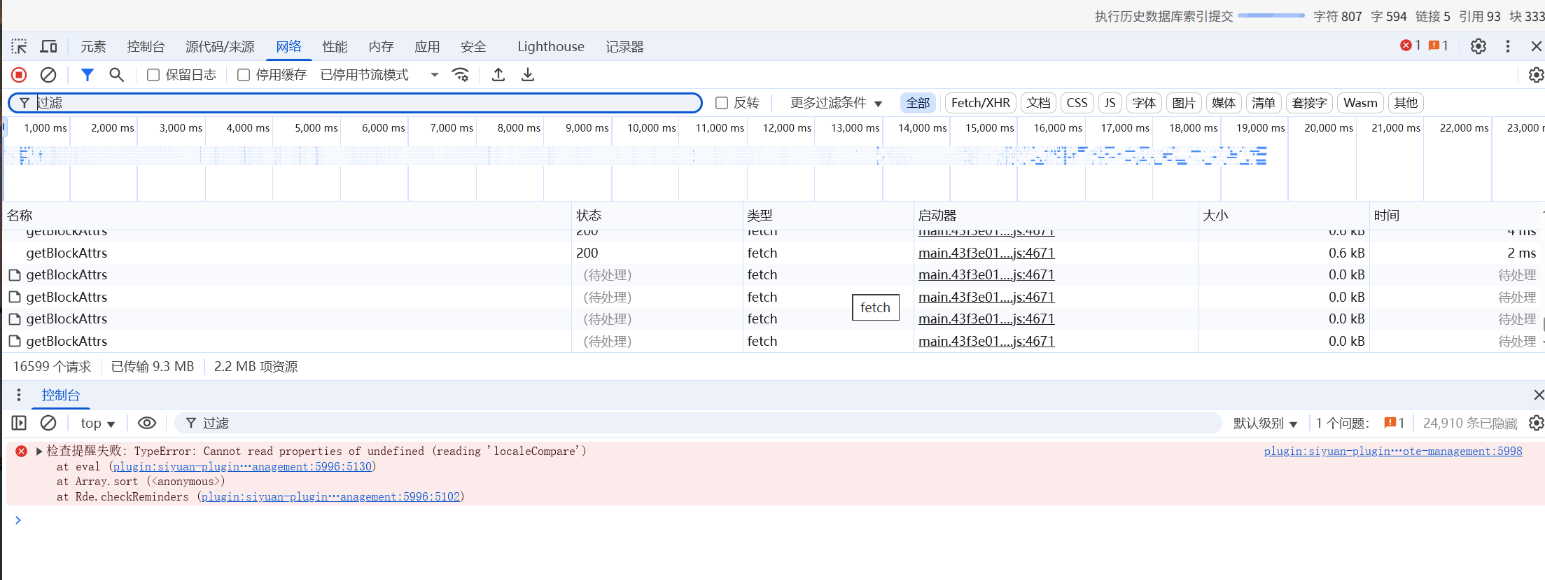Check the 反转 filter checkbox

pyautogui.click(x=722, y=103)
